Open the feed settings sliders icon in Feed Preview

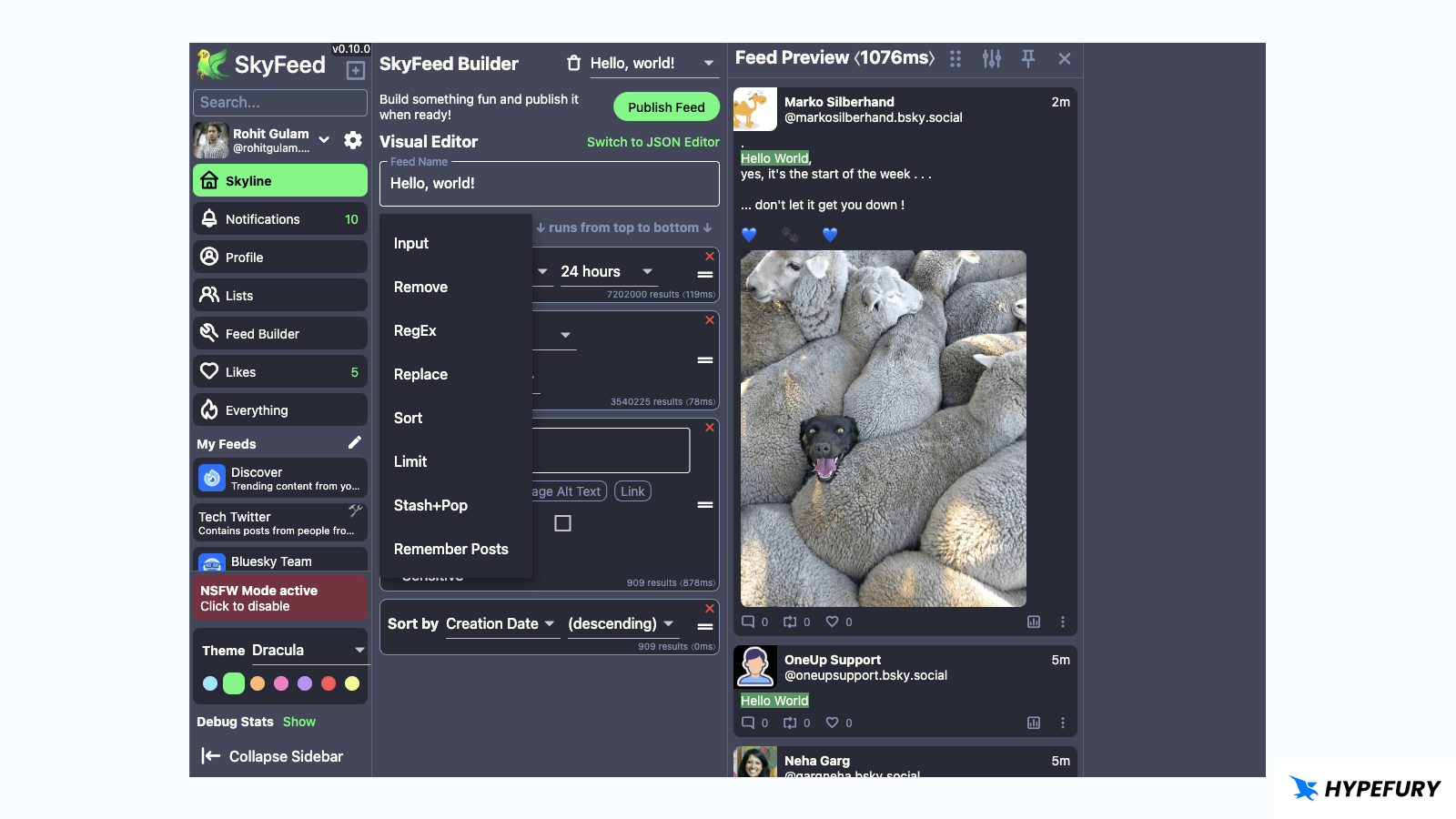point(992,58)
